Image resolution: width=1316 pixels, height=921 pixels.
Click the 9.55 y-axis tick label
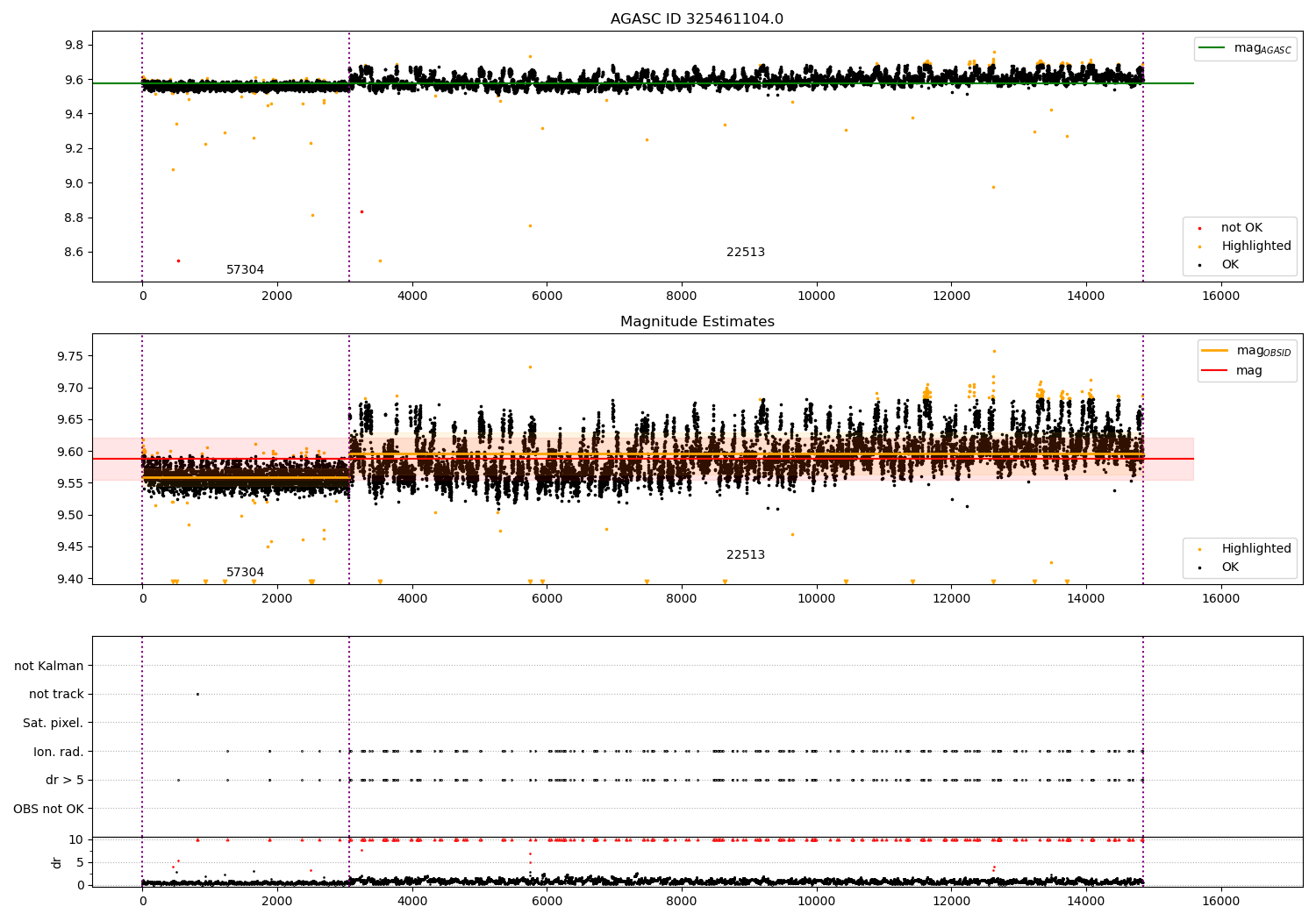click(69, 484)
